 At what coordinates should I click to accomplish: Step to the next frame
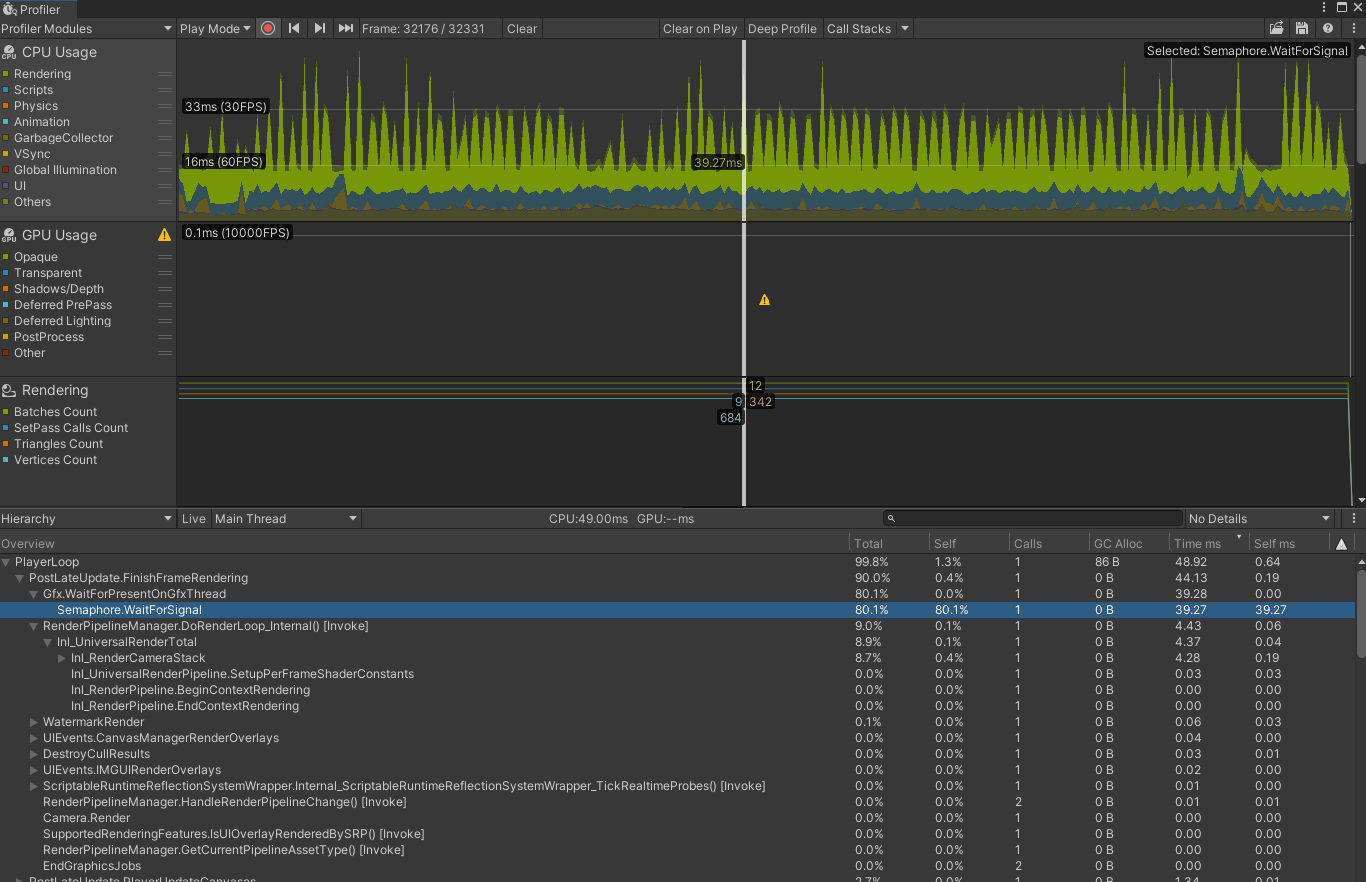point(319,29)
